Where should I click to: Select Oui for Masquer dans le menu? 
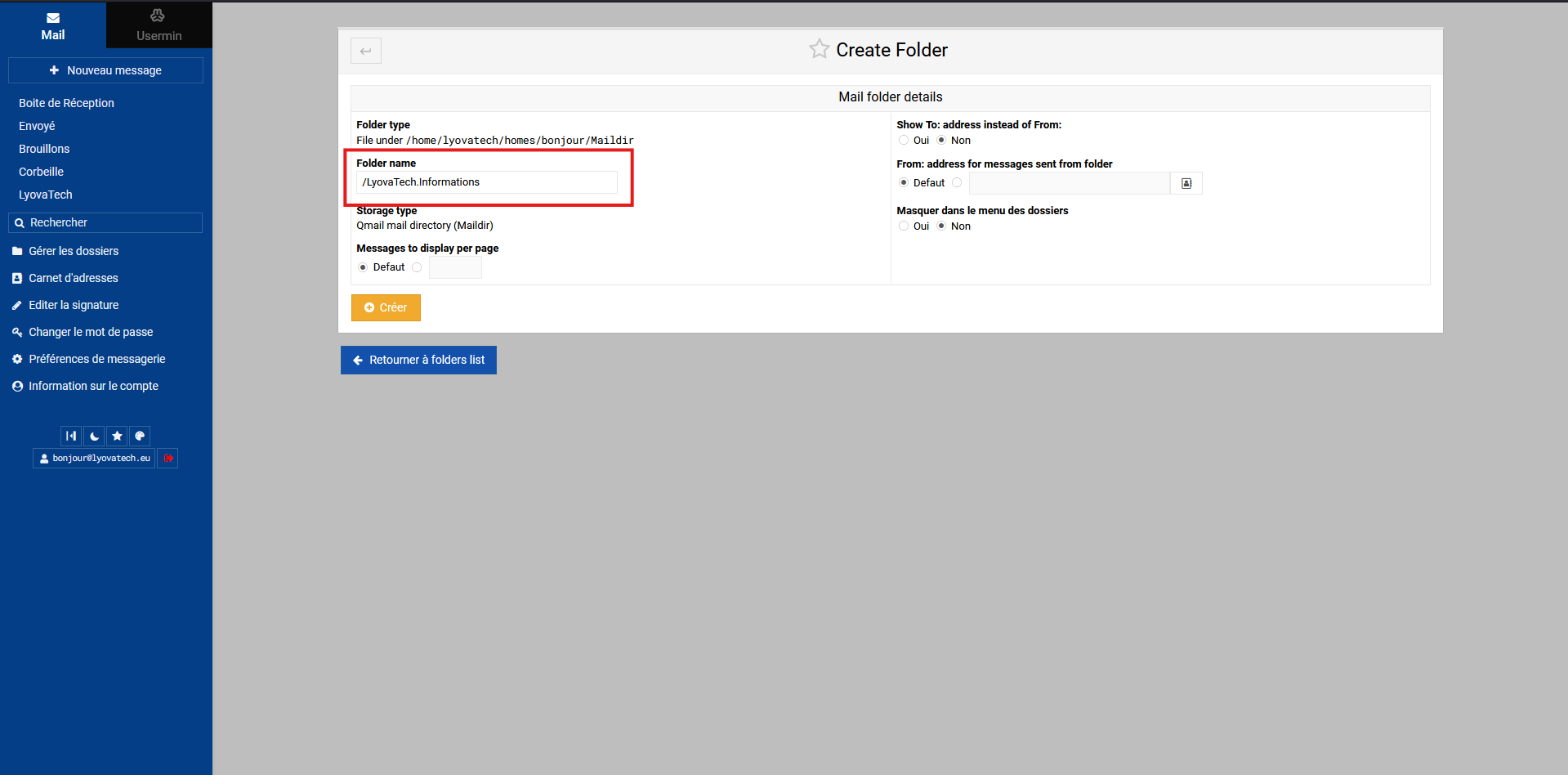(904, 226)
